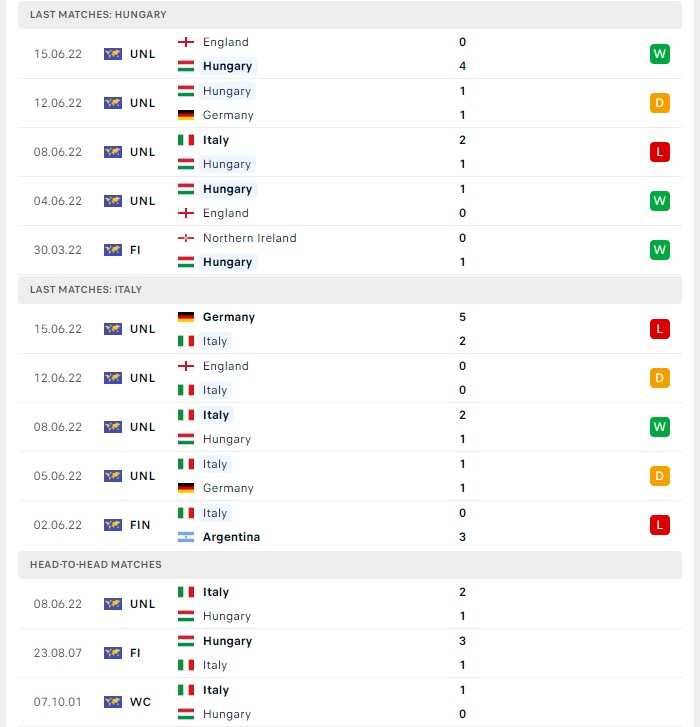Open the Head-to-Head Matches section header

tap(350, 565)
